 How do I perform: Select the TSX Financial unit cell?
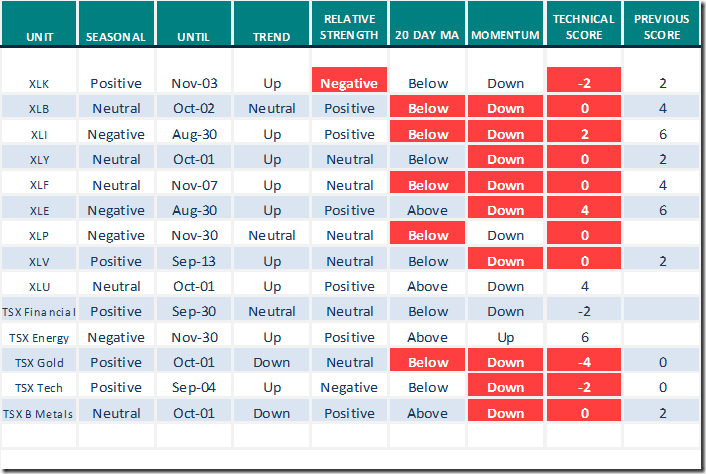pos(39,311)
